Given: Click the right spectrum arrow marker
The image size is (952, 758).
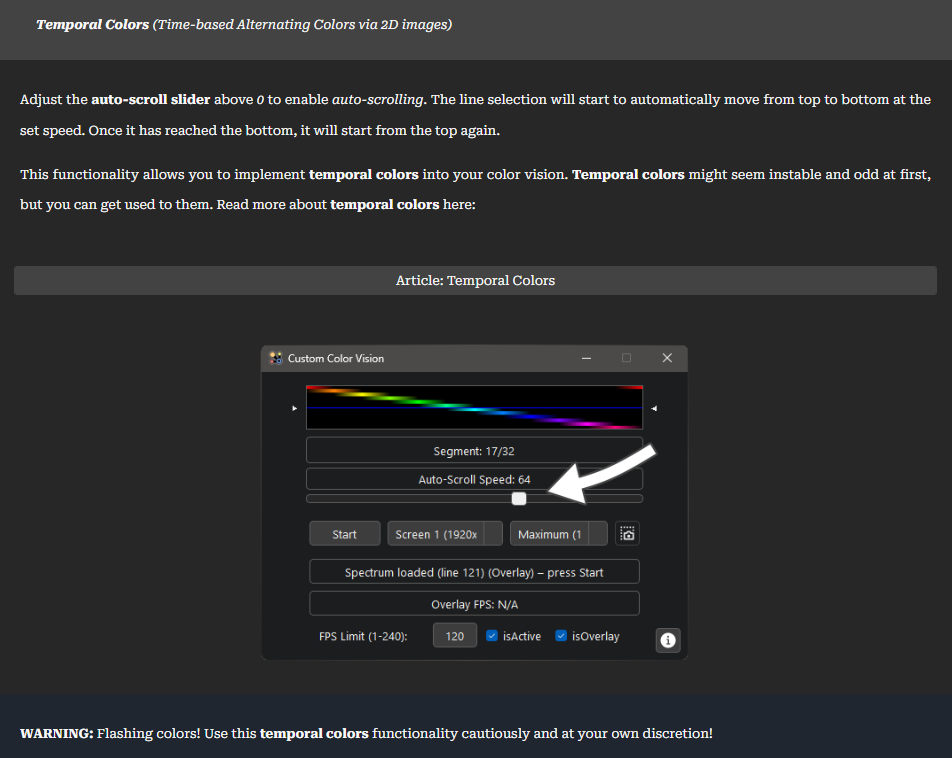Looking at the screenshot, I should click(654, 408).
